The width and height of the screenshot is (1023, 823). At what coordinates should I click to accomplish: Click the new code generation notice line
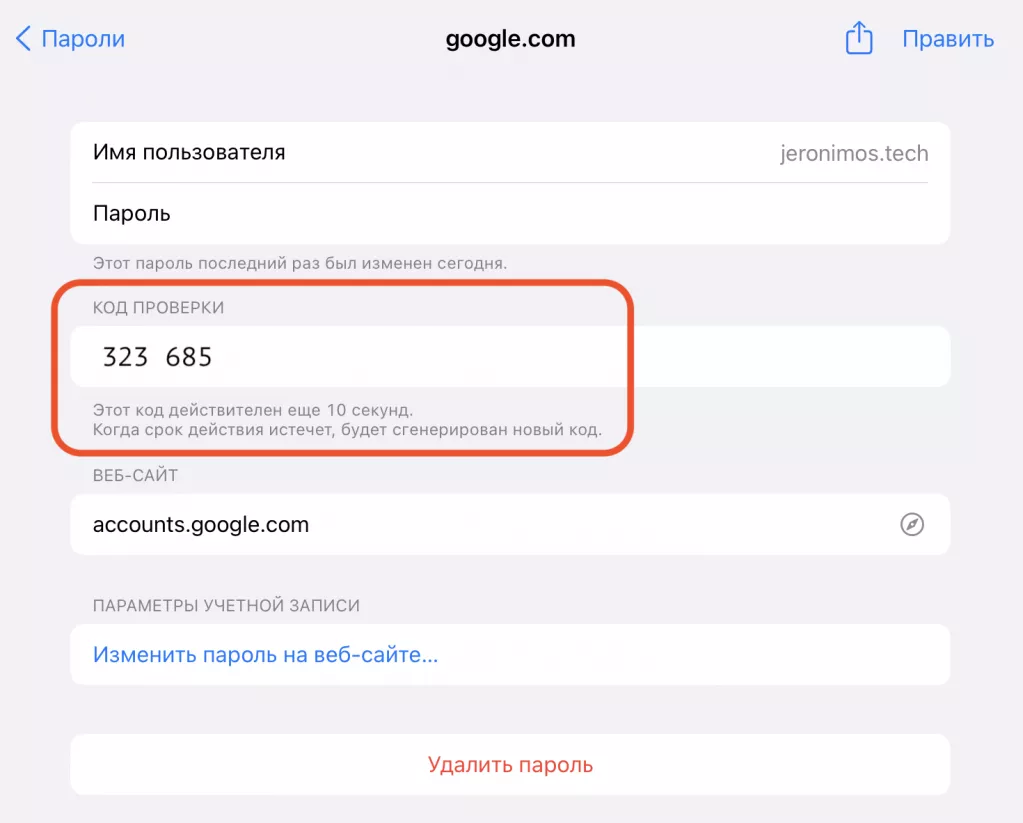pos(347,431)
